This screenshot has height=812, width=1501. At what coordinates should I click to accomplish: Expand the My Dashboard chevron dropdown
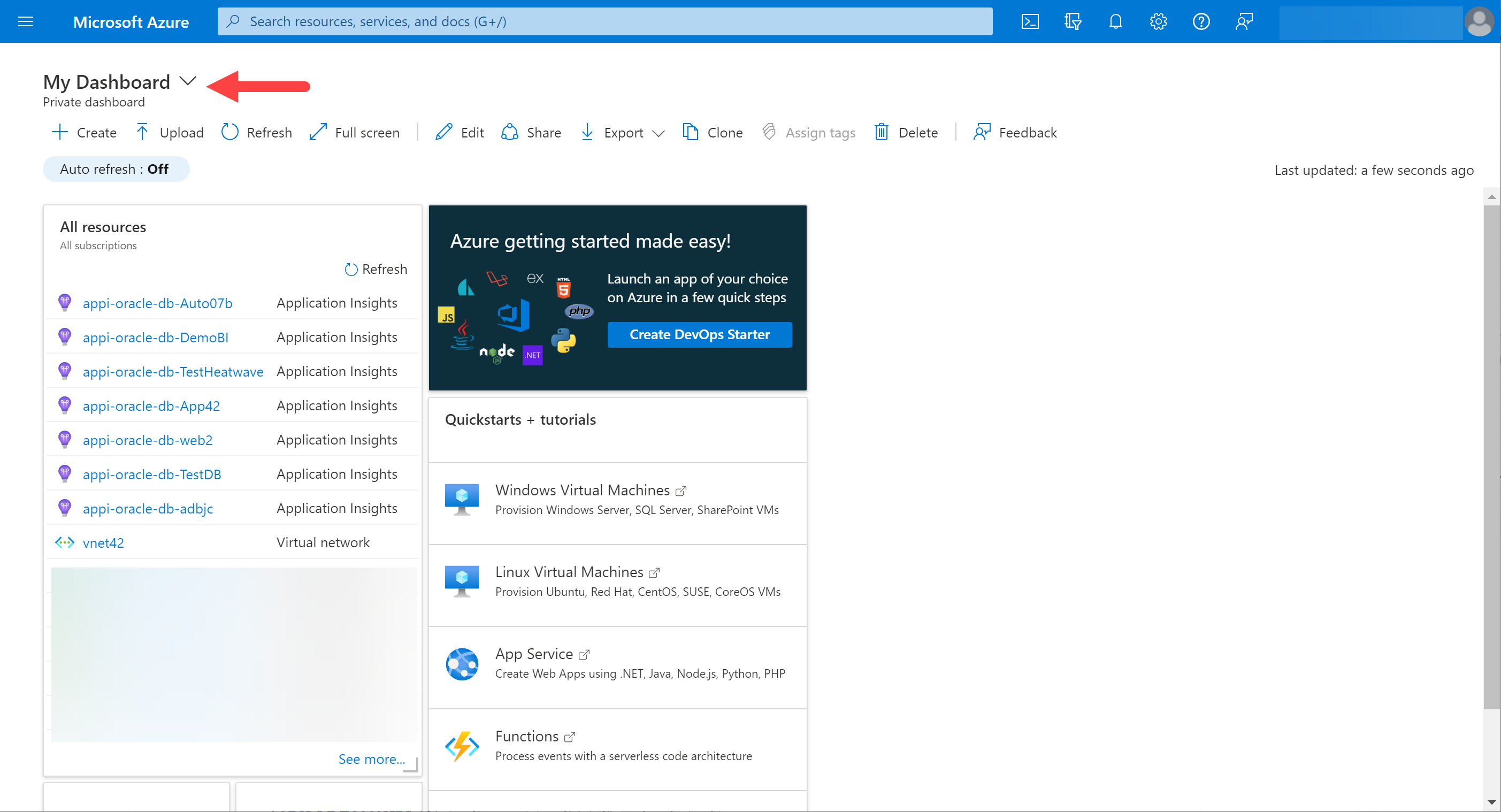click(x=188, y=81)
